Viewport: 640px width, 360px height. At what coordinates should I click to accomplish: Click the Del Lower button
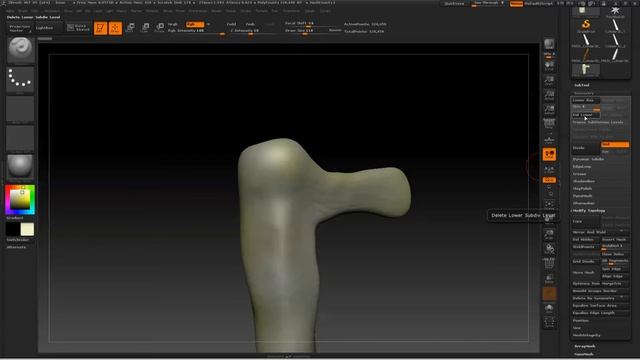point(586,115)
